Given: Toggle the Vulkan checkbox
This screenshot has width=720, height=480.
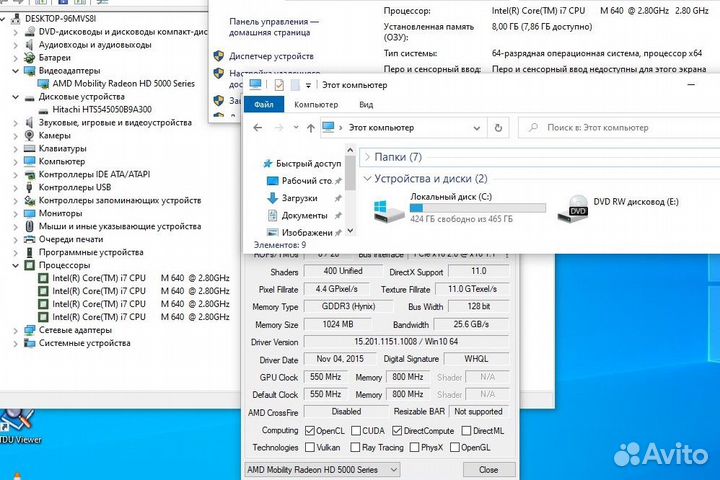Looking at the screenshot, I should click(309, 447).
